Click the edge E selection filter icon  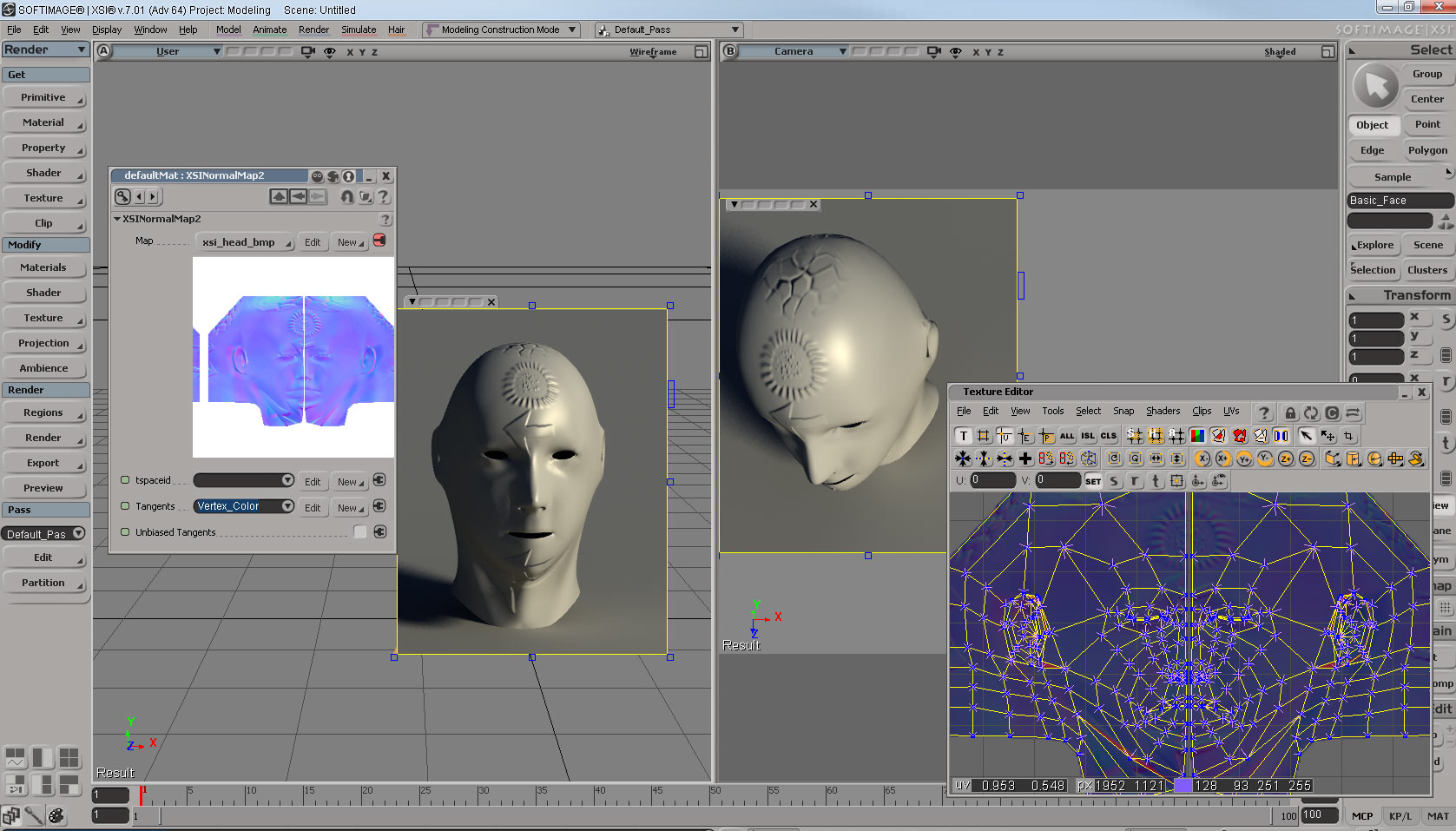click(x=1025, y=436)
